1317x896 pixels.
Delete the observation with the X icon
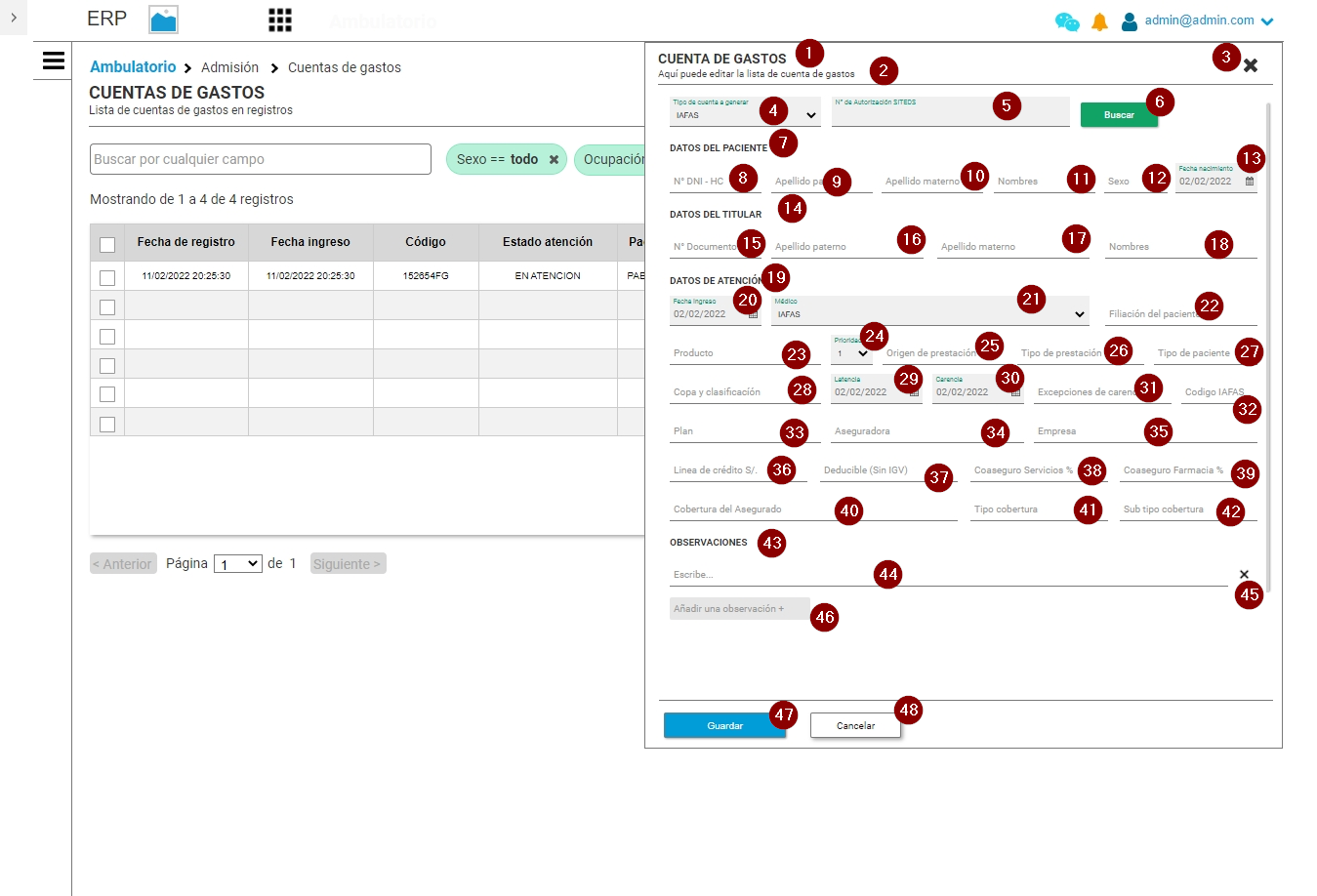[1244, 574]
